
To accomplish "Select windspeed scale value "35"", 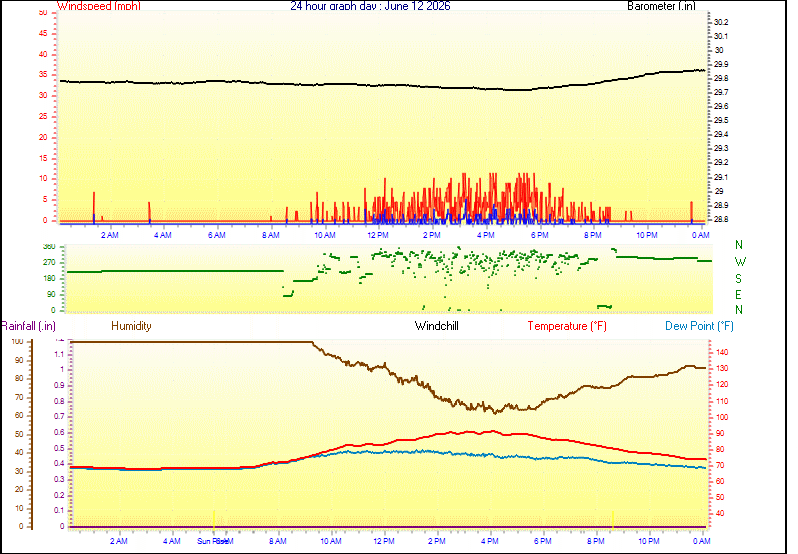I will coord(43,74).
